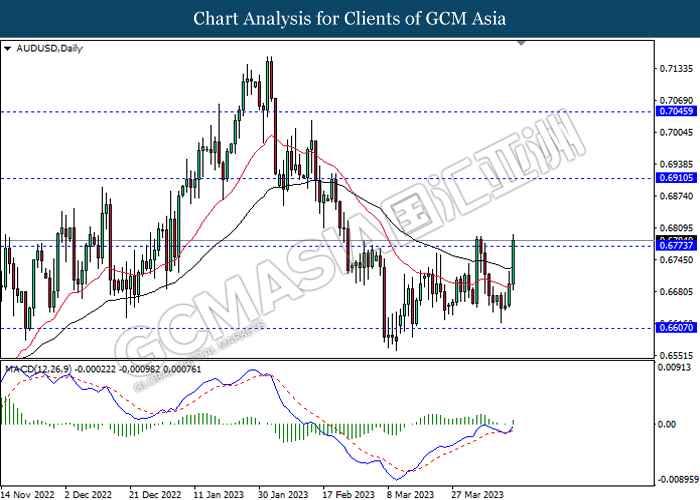Click the 2 Dec 2022 date label

tap(88, 494)
